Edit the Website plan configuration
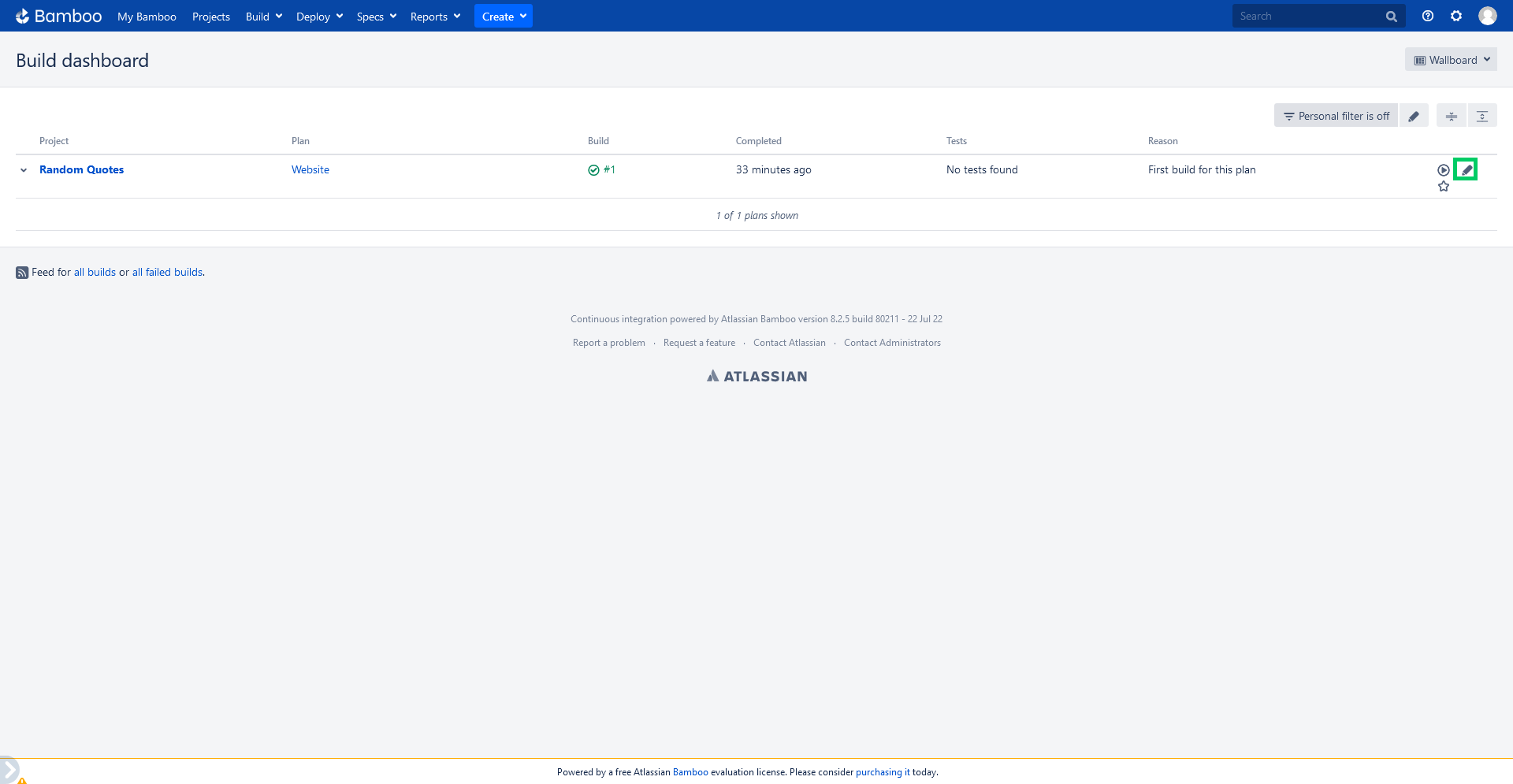Image resolution: width=1513 pixels, height=784 pixels. pos(1466,169)
